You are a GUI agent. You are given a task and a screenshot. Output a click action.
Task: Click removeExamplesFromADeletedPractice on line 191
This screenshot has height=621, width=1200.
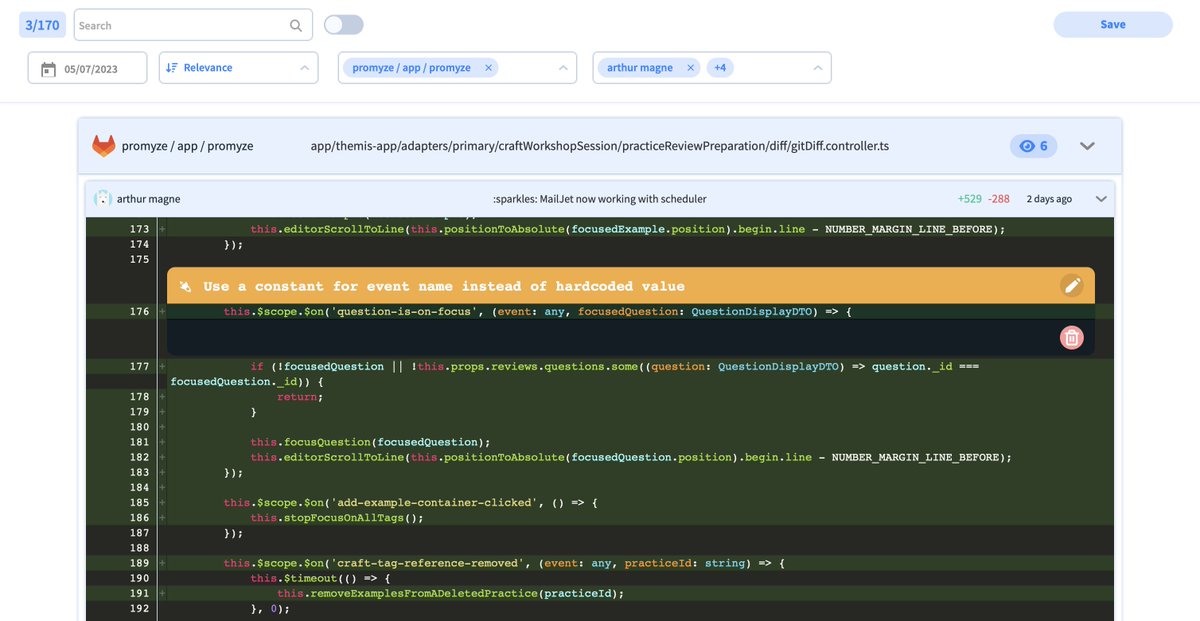click(x=425, y=594)
